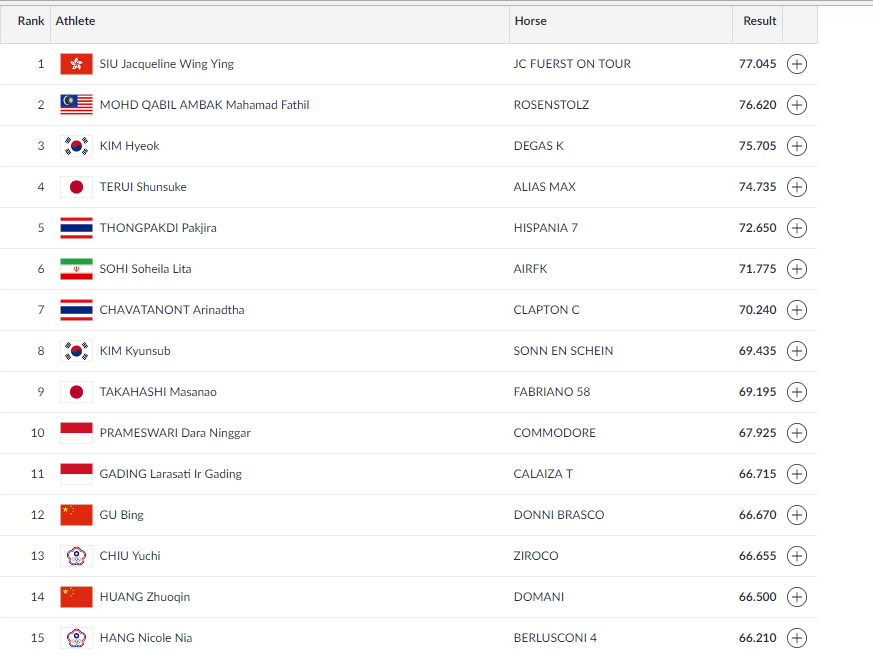Open athlete link HANG Nicole Nia

click(x=146, y=638)
